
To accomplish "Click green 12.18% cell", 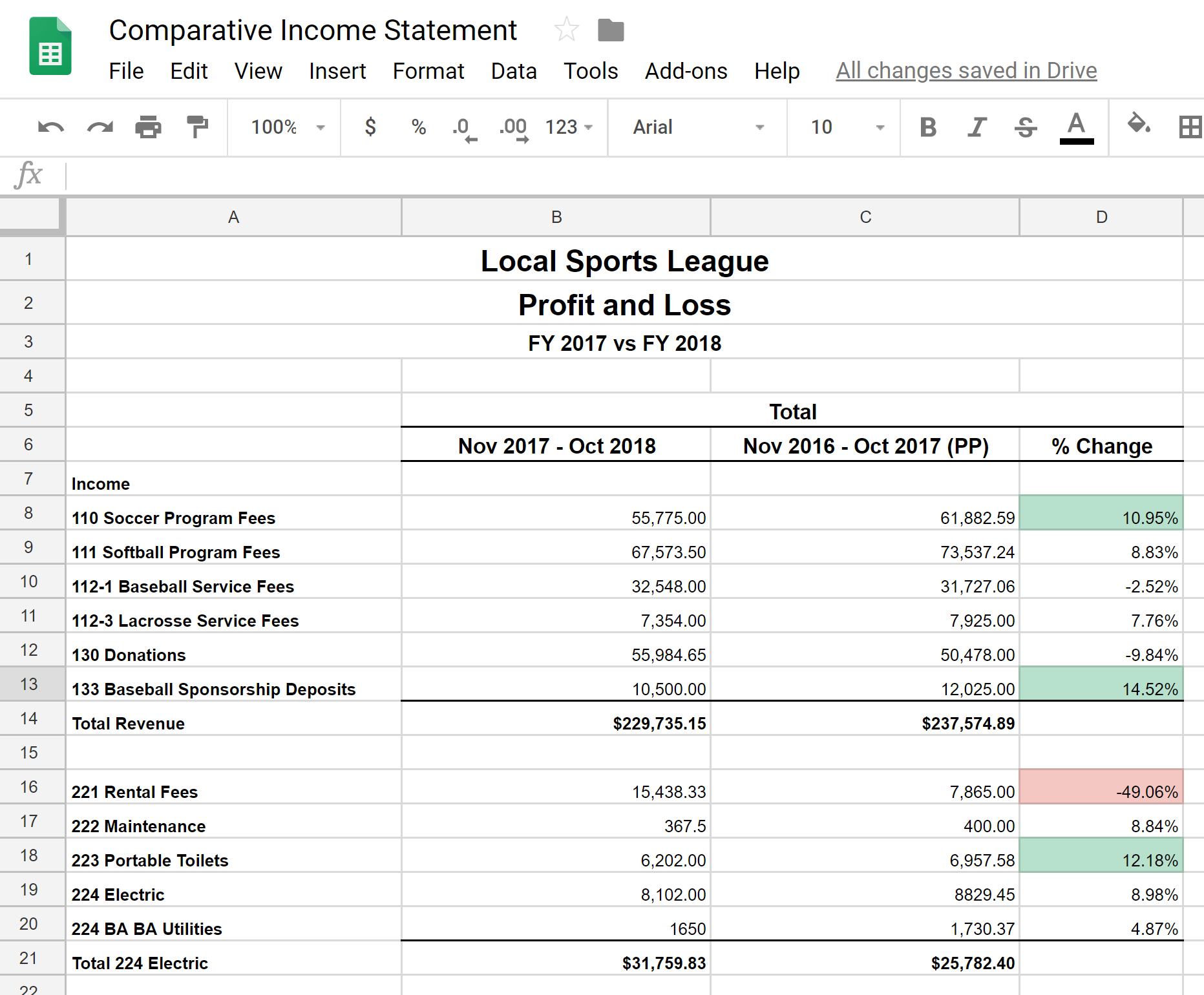I will (1101, 855).
